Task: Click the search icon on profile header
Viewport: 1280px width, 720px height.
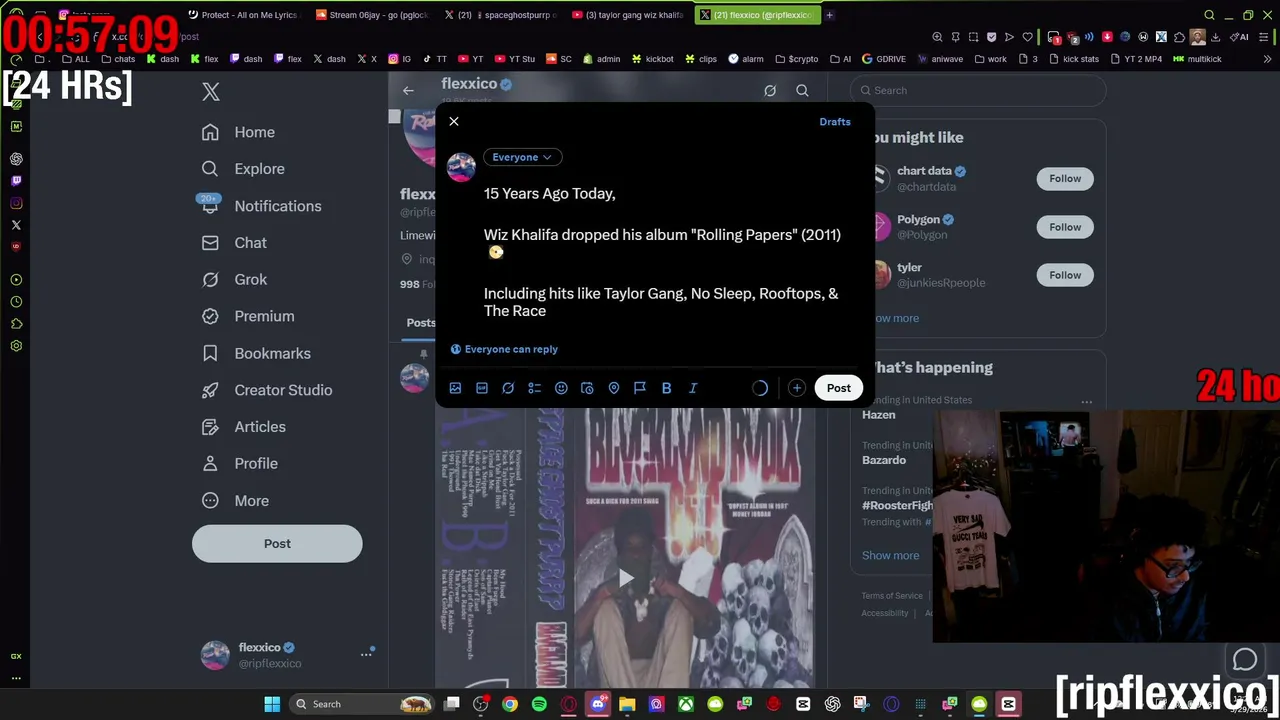Action: 802,91
